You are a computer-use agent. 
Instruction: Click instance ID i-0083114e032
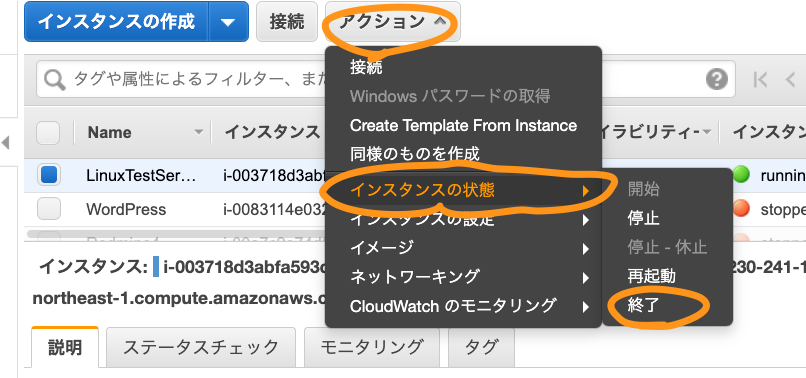(275, 209)
